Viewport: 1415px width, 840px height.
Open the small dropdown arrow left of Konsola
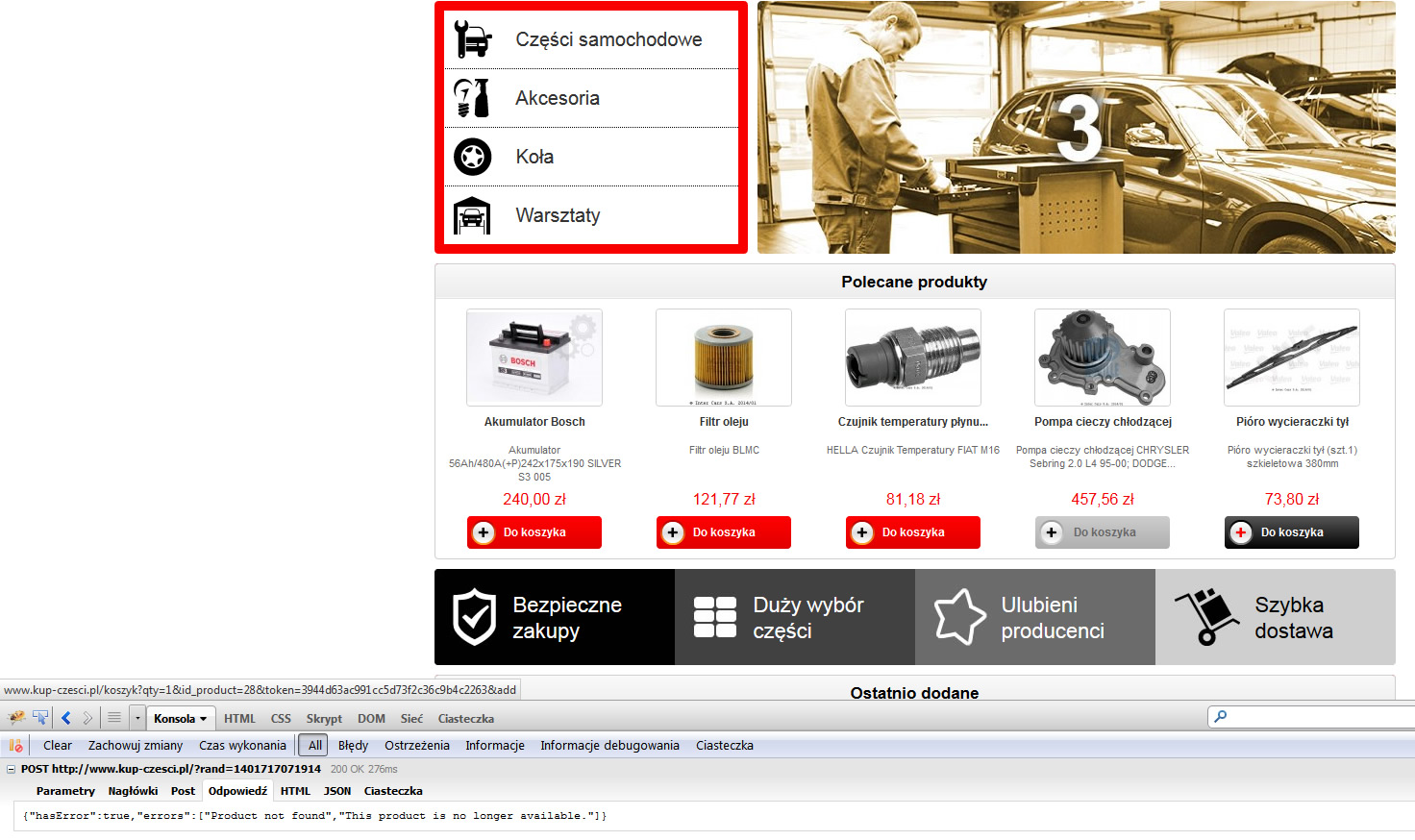pos(137,718)
